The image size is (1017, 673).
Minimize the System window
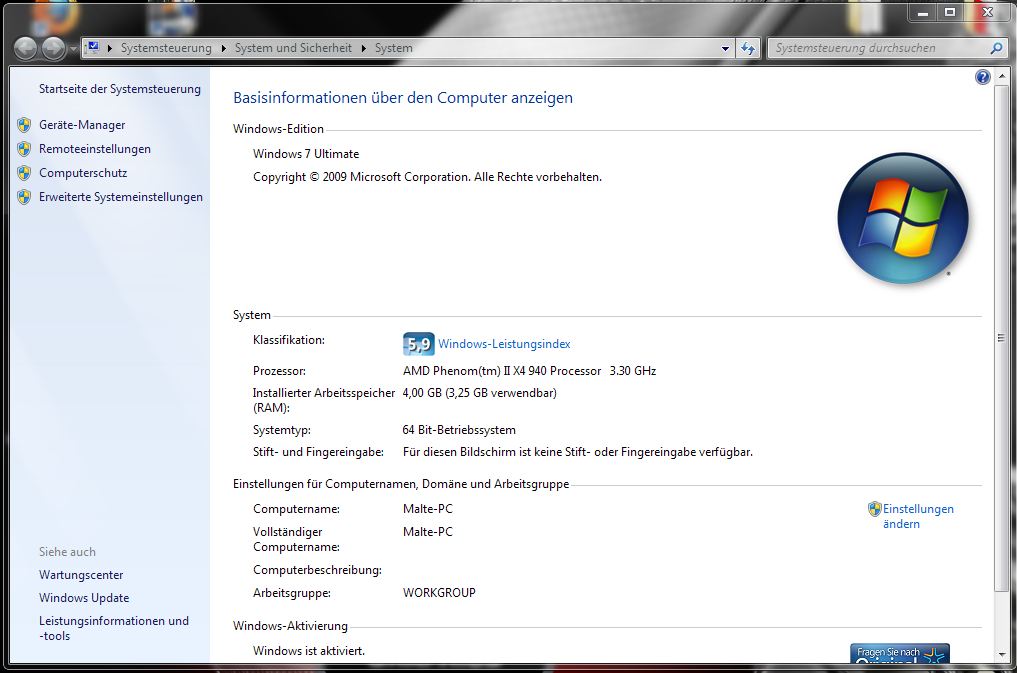923,12
